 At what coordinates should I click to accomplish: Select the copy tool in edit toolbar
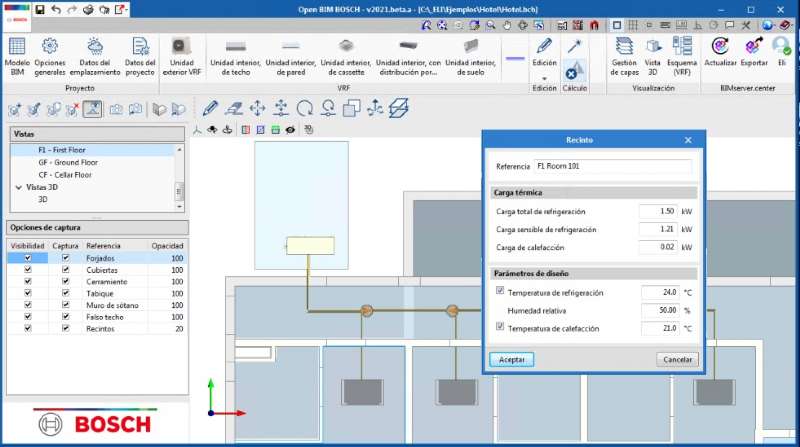352,108
